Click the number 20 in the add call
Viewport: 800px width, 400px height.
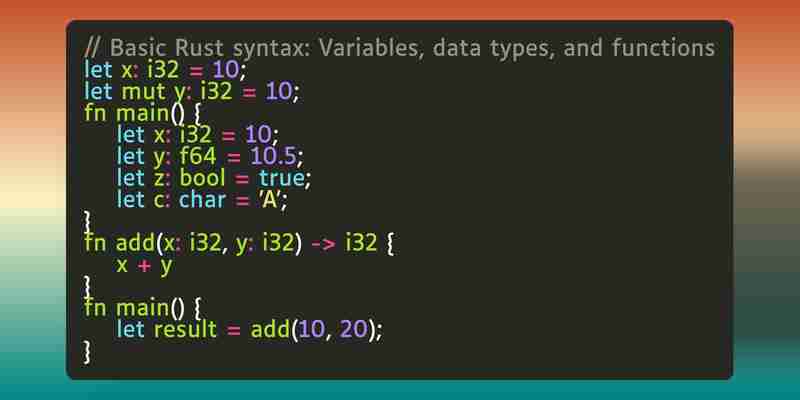[x=353, y=330]
